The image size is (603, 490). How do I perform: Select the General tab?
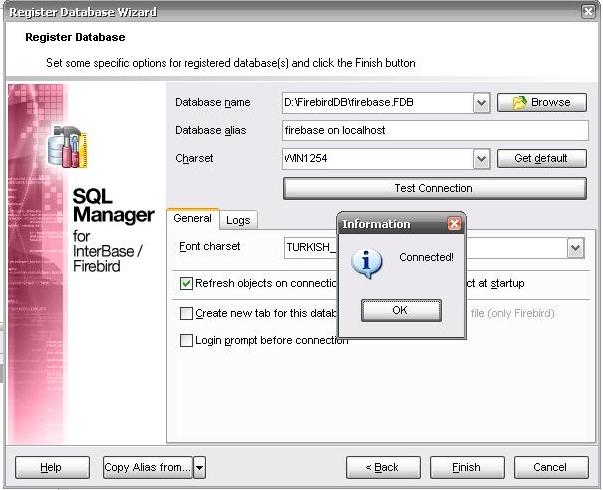pos(192,218)
